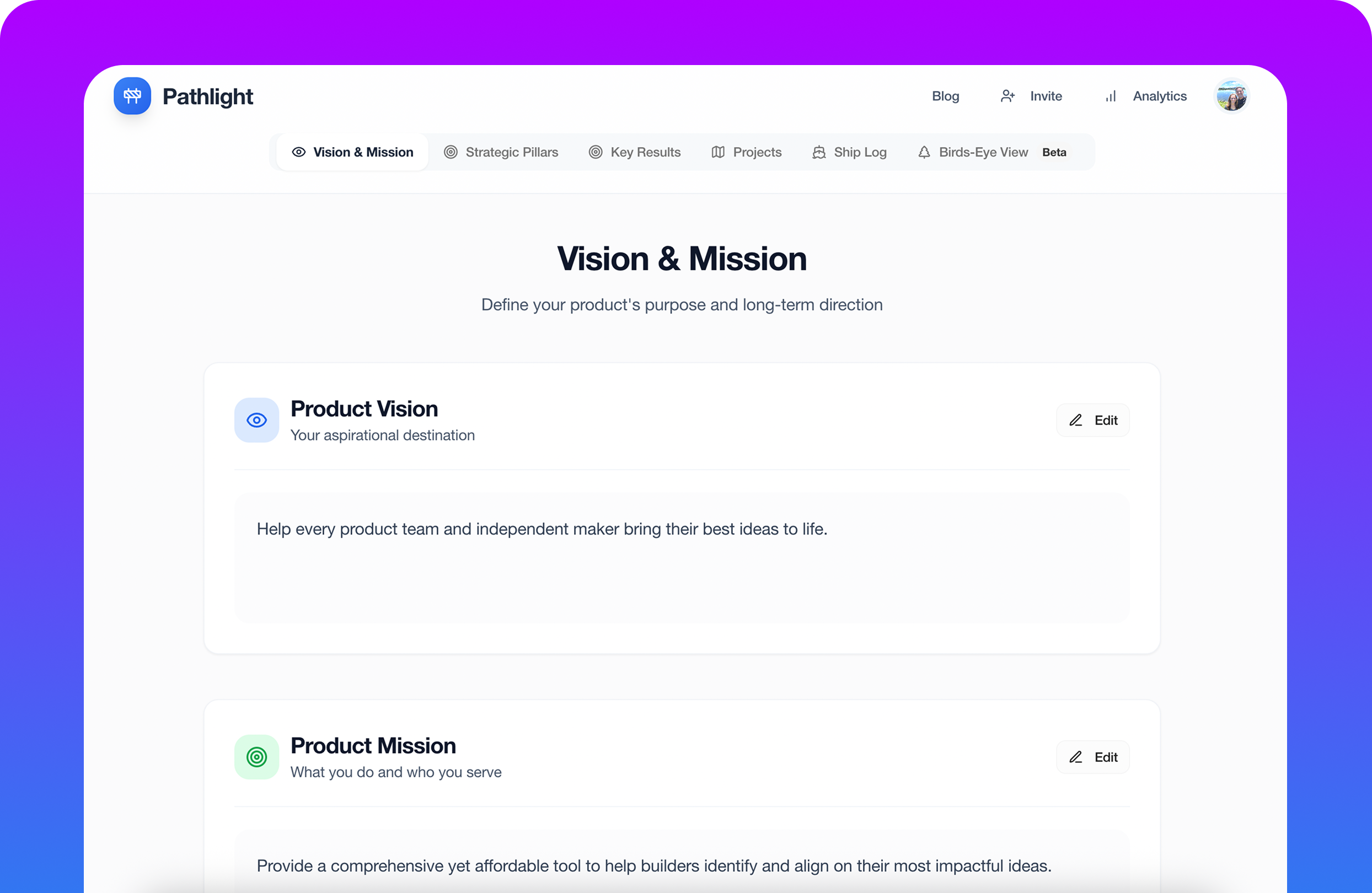Click the Pathlight logo icon
This screenshot has height=893, width=1372.
point(132,95)
